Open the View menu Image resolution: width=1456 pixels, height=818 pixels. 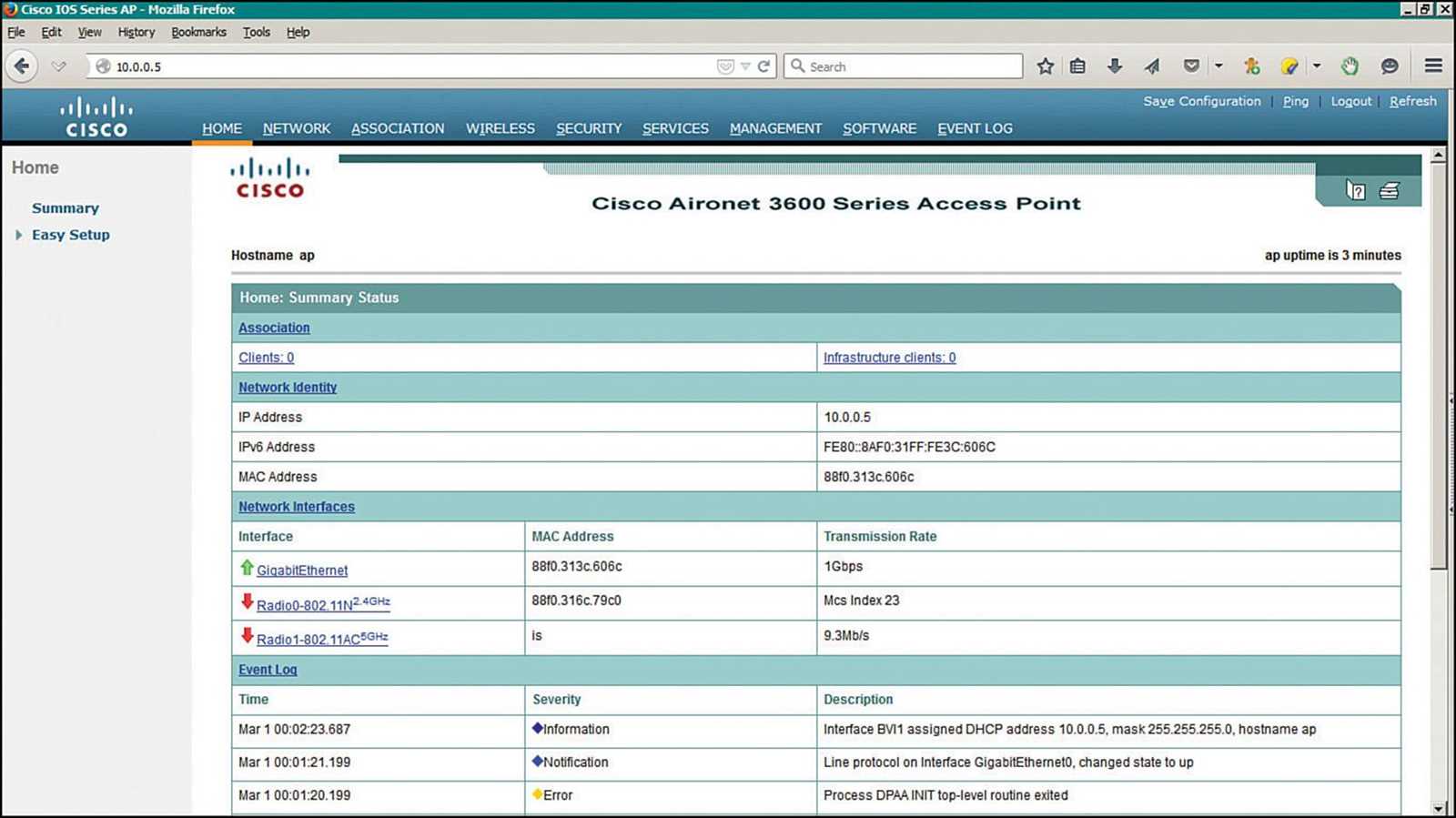click(x=89, y=32)
